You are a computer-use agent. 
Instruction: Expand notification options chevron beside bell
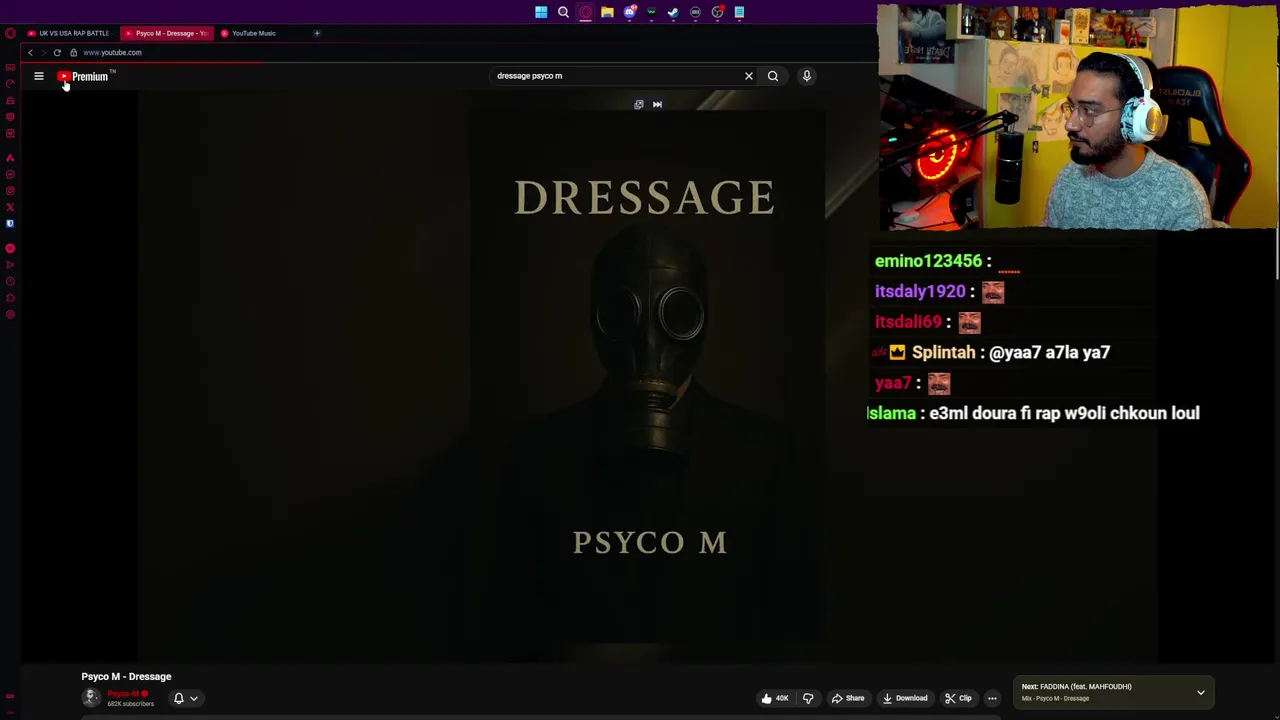tap(194, 698)
